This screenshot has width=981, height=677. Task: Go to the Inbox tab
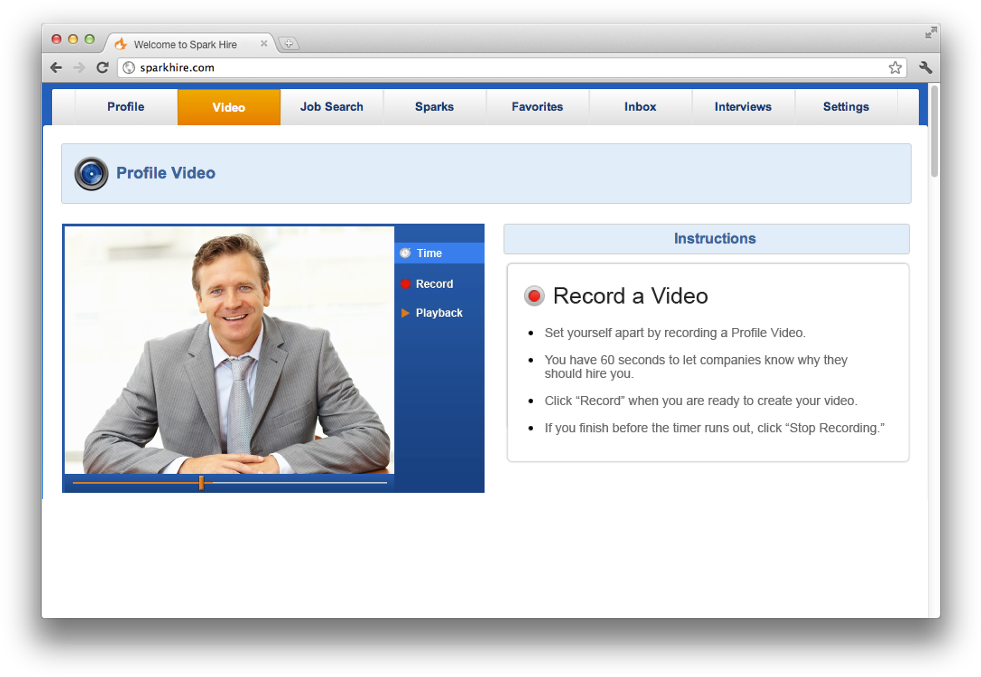click(639, 106)
